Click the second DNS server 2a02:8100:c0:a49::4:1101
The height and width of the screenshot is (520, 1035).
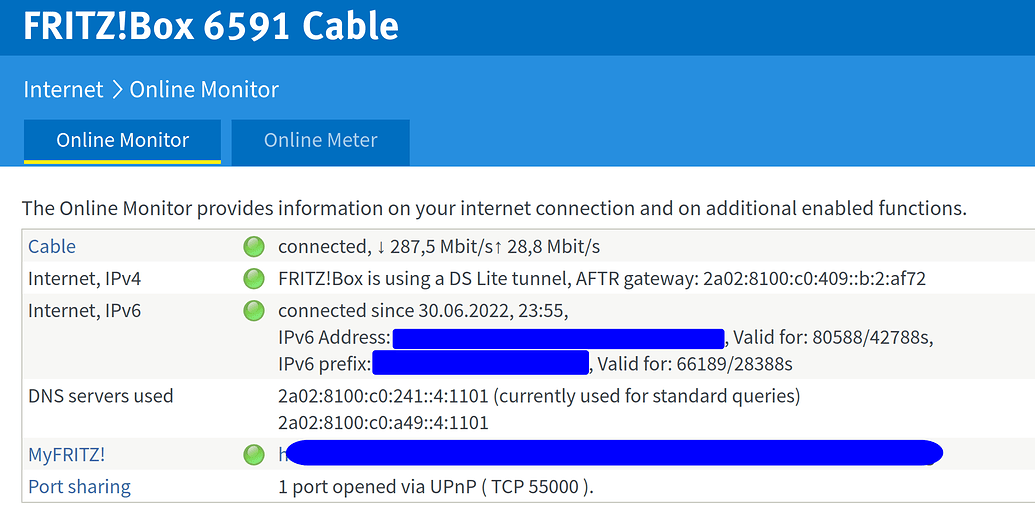click(x=383, y=423)
